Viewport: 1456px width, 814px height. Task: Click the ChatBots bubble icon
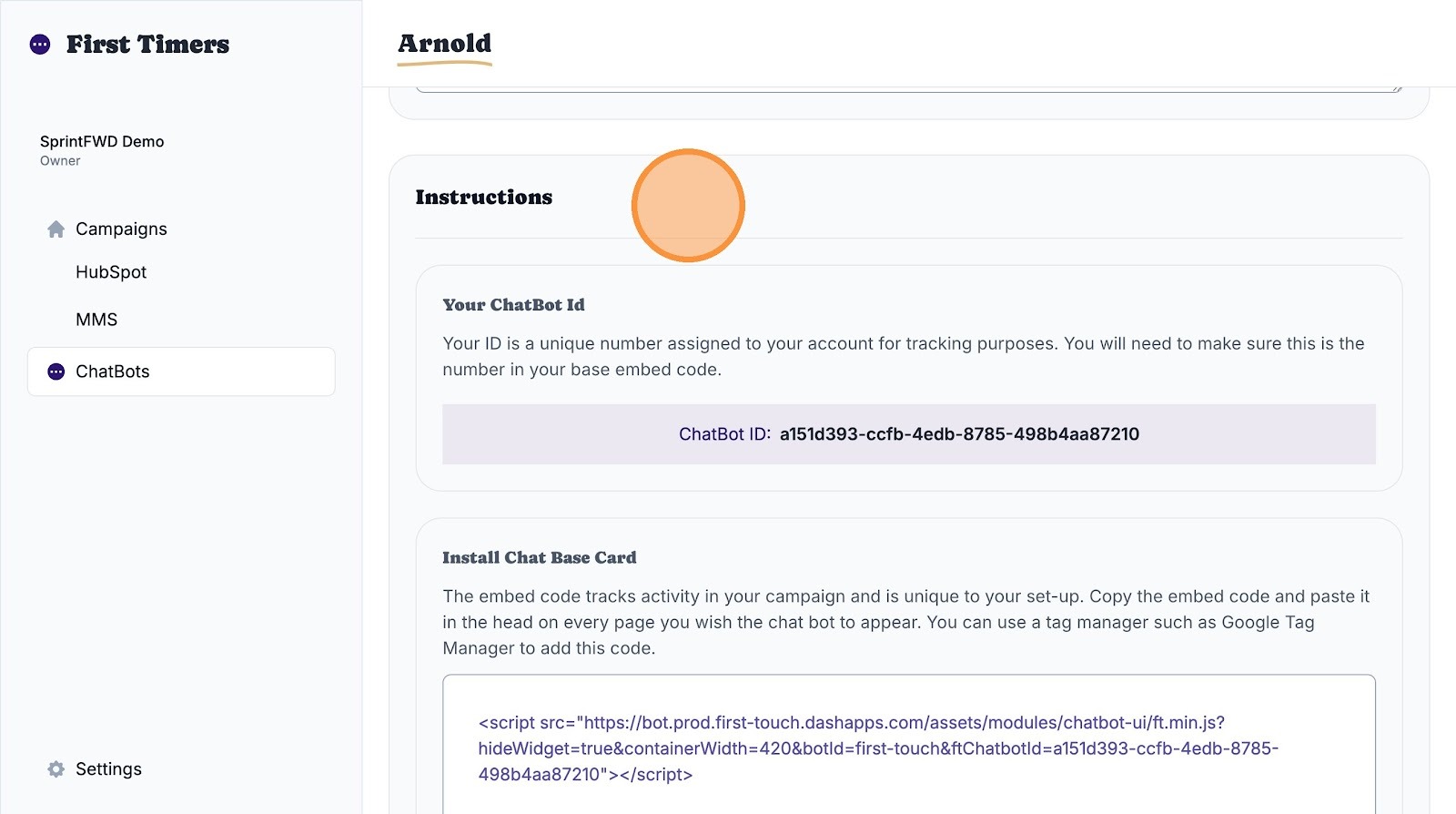pyautogui.click(x=56, y=371)
